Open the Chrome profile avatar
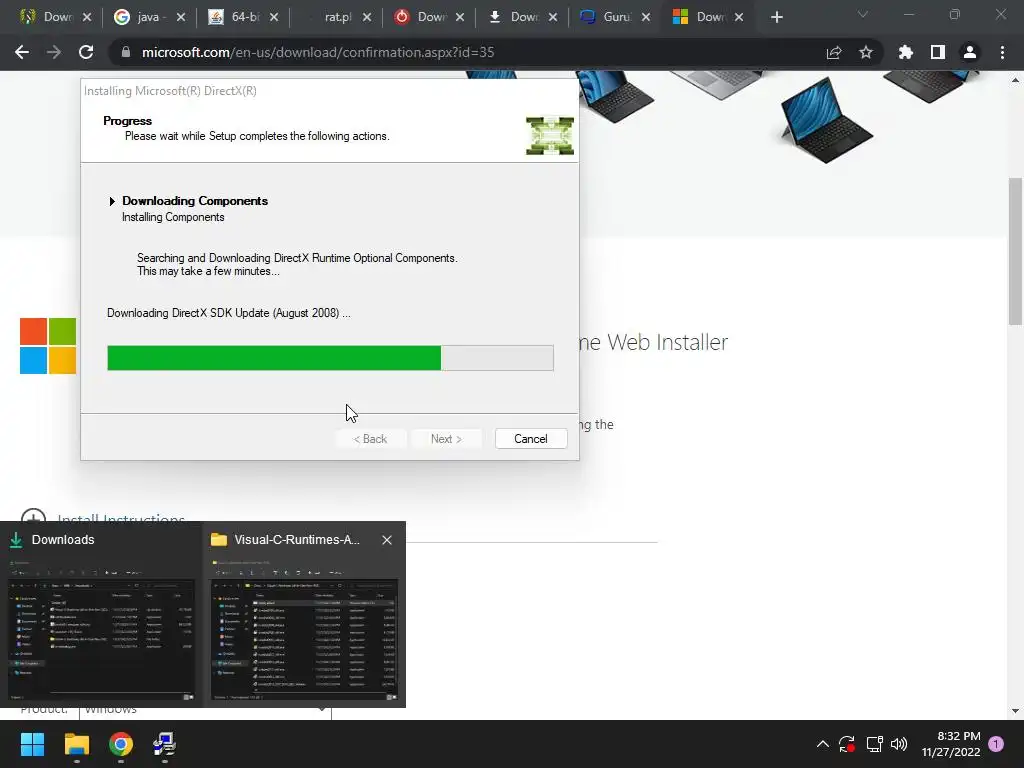Viewport: 1024px width, 768px height. coord(970,52)
